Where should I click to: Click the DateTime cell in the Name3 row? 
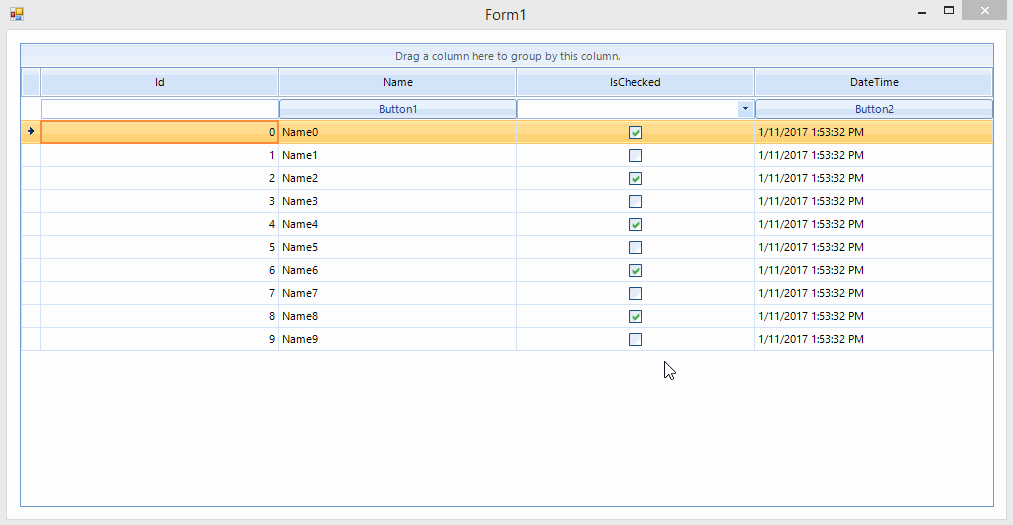(873, 201)
